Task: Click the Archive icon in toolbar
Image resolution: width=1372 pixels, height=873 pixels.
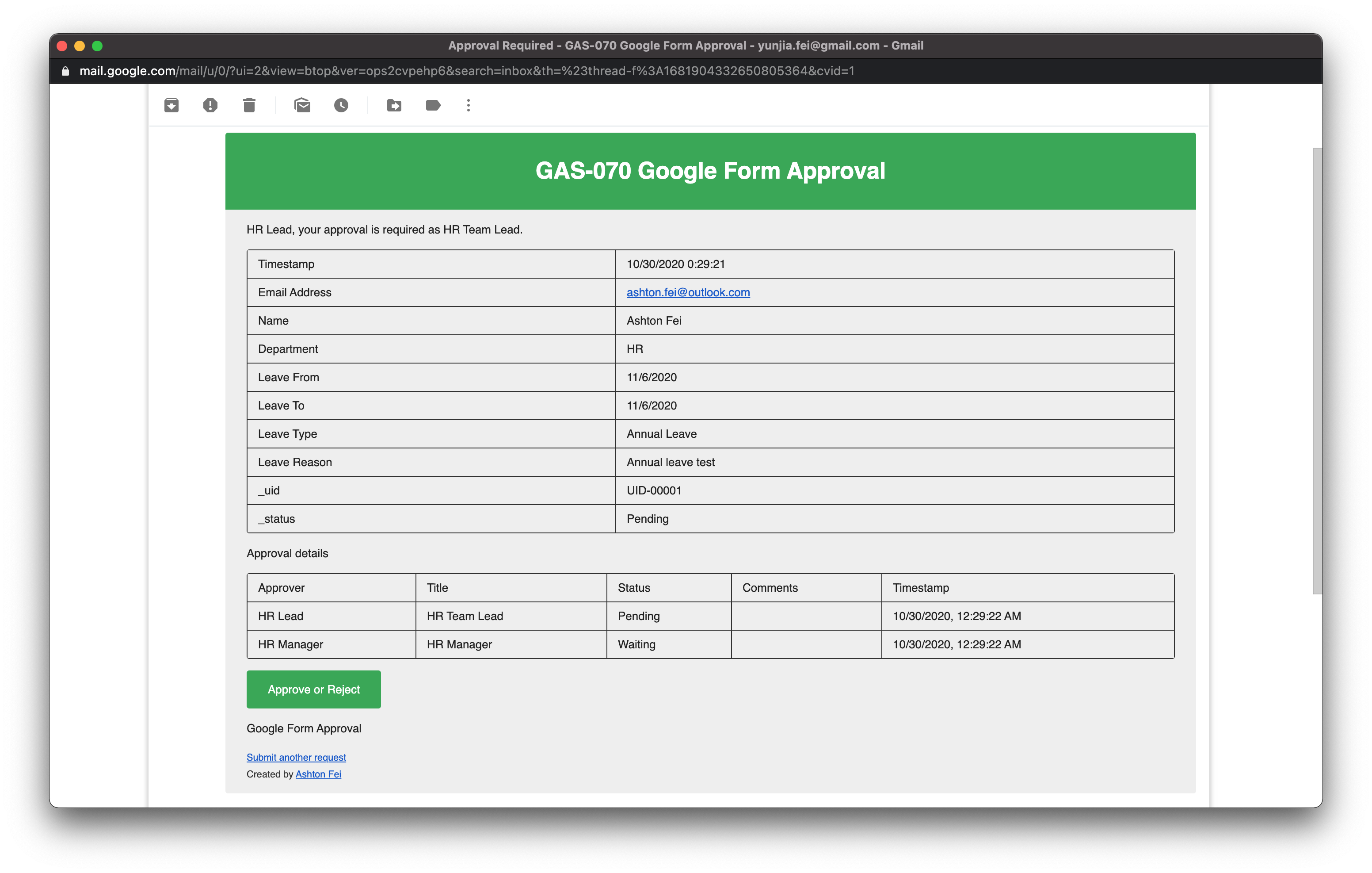Action: tap(171, 106)
